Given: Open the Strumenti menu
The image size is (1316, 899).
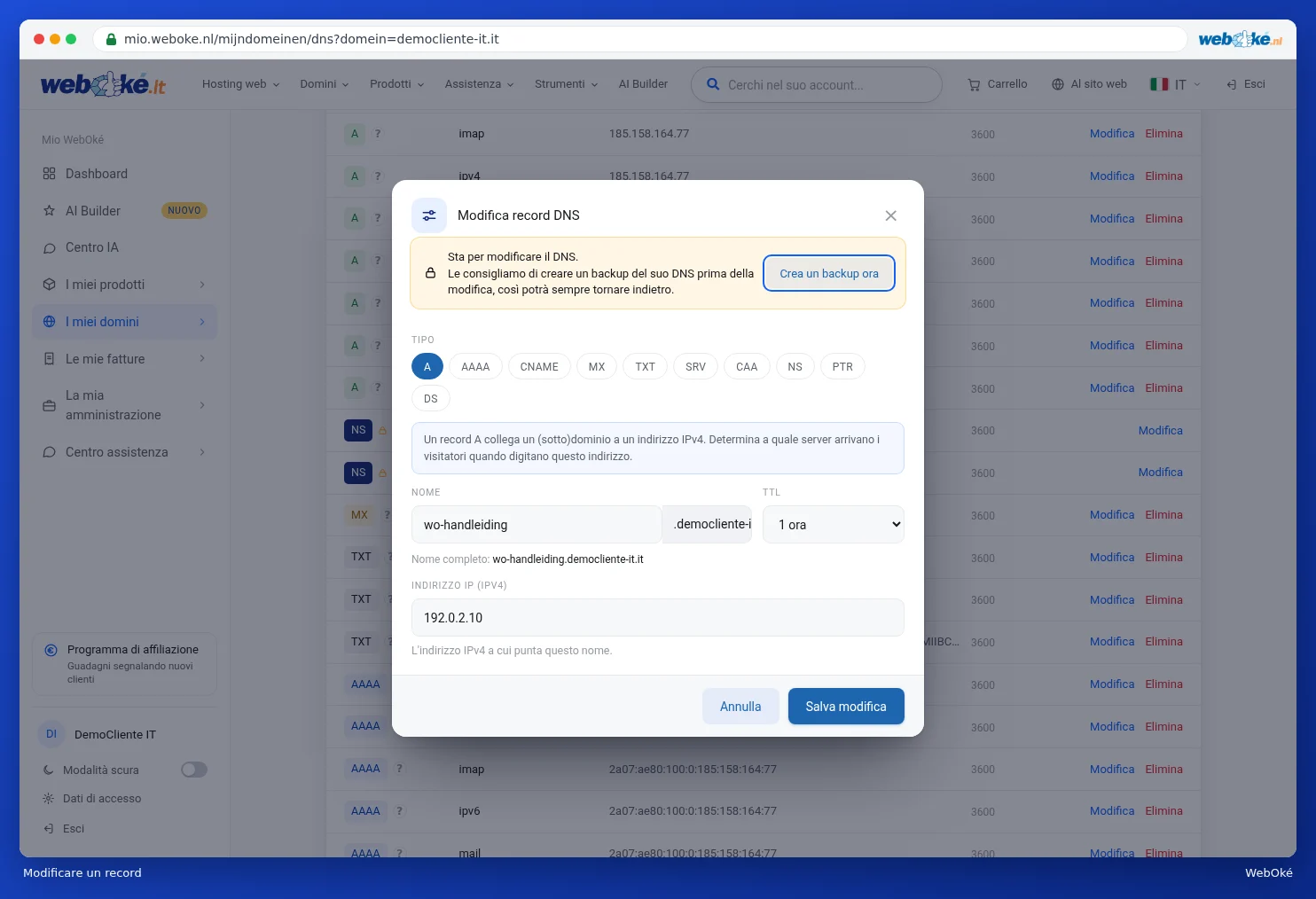Looking at the screenshot, I should pos(567,84).
